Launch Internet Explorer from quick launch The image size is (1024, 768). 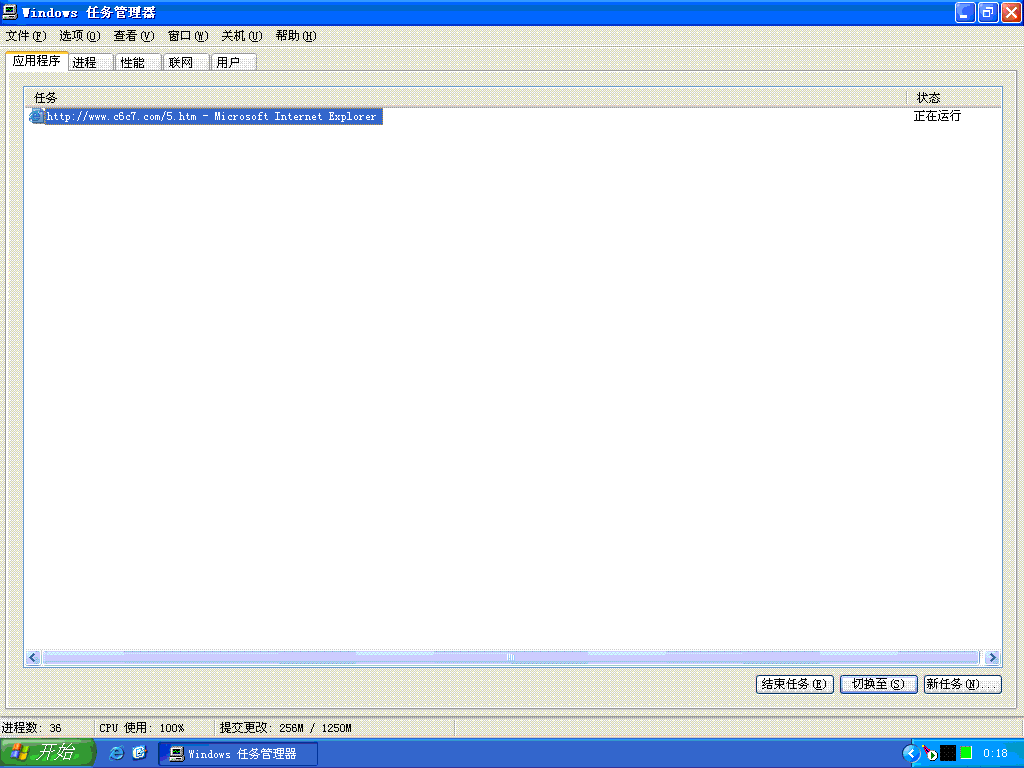[x=116, y=753]
